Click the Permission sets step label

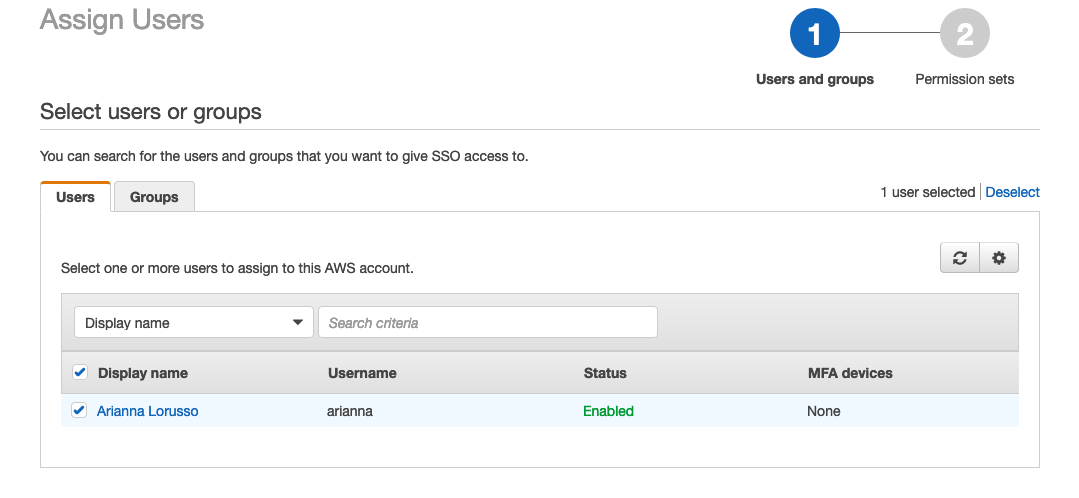[964, 79]
